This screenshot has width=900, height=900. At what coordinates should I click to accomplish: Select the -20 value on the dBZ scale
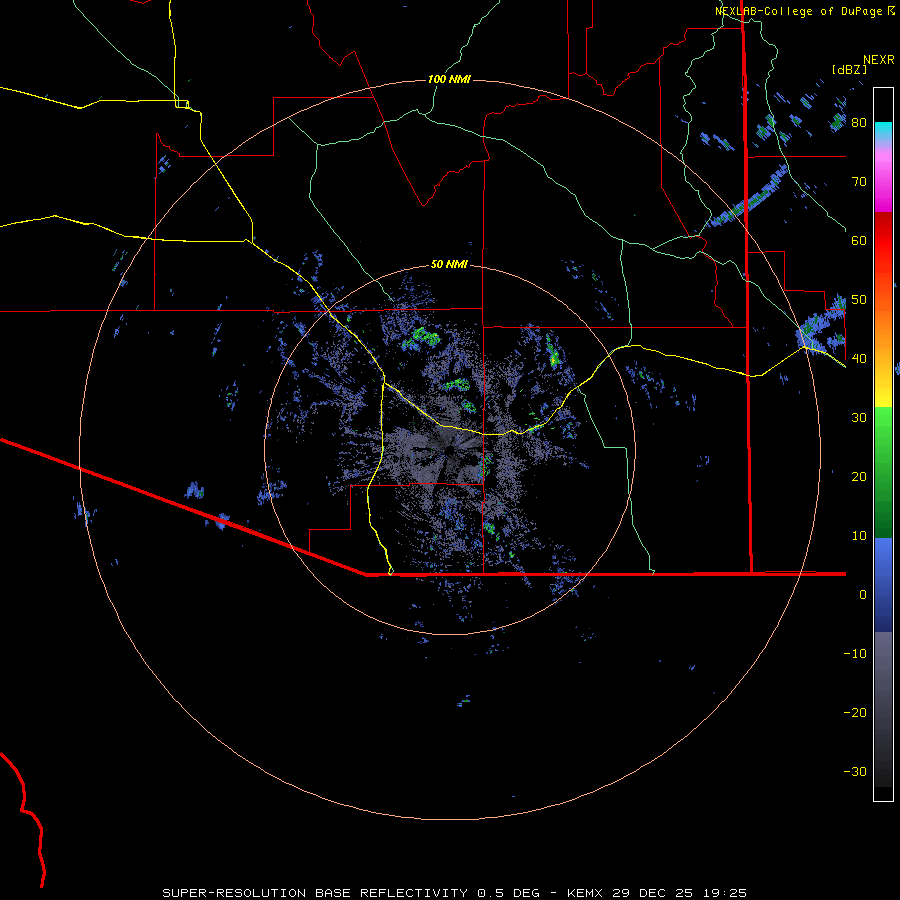[x=855, y=713]
